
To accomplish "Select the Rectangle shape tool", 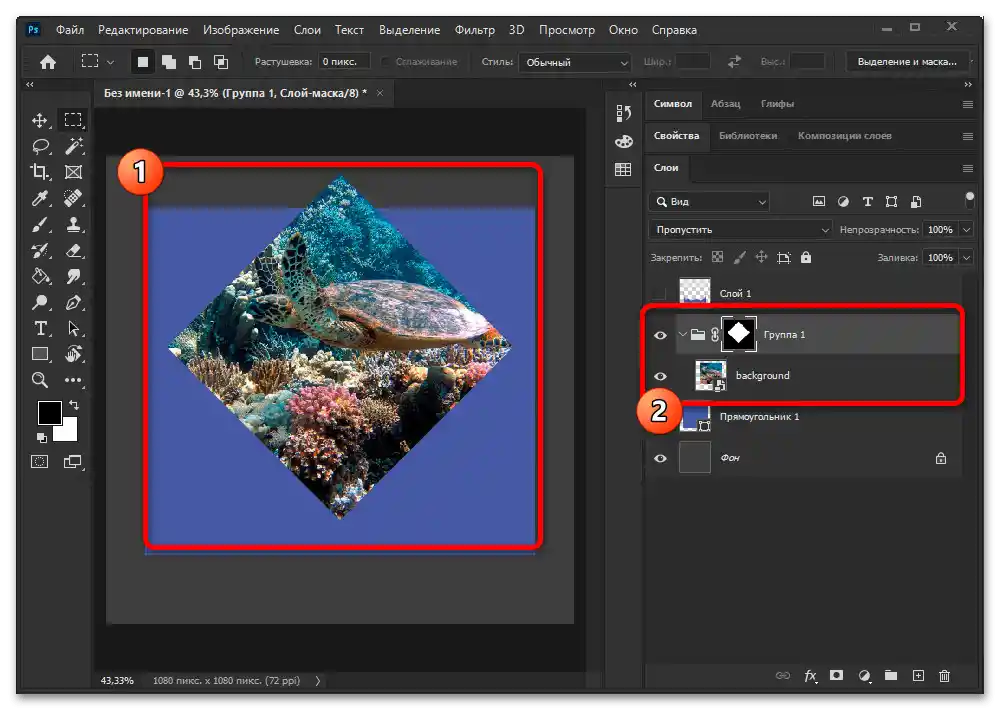I will pos(40,354).
